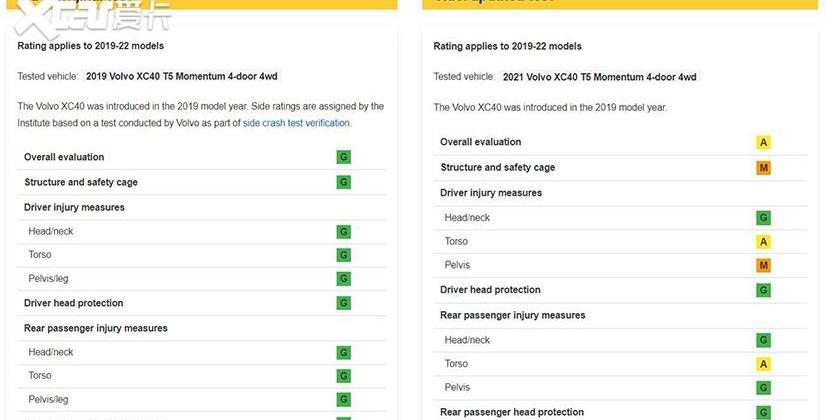The width and height of the screenshot is (826, 420).
Task: Click the right rear passenger Head/neck G badge
Action: tap(763, 340)
